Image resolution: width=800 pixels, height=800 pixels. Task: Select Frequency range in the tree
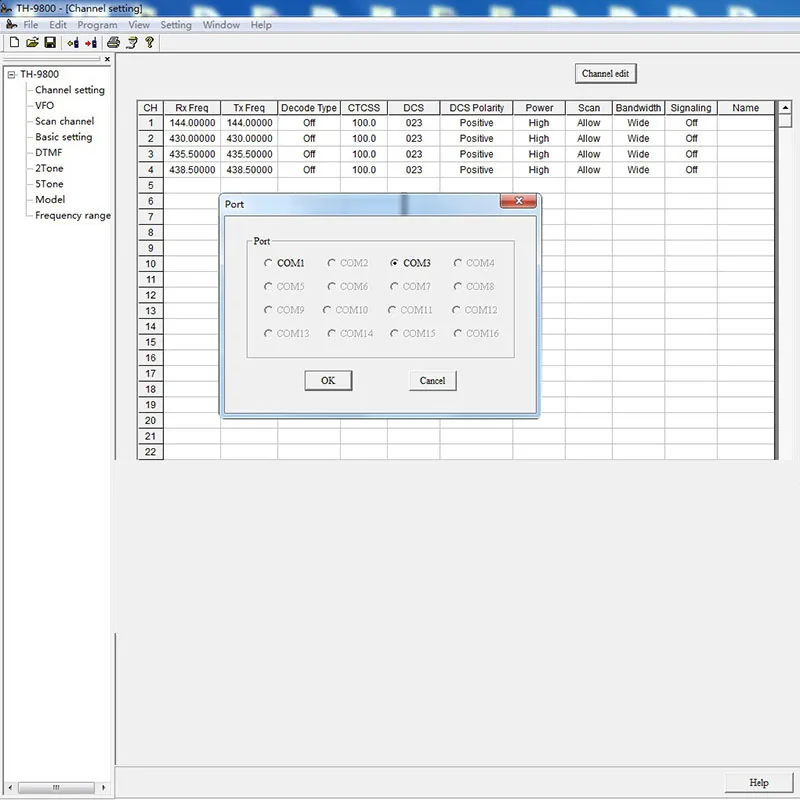pyautogui.click(x=73, y=215)
